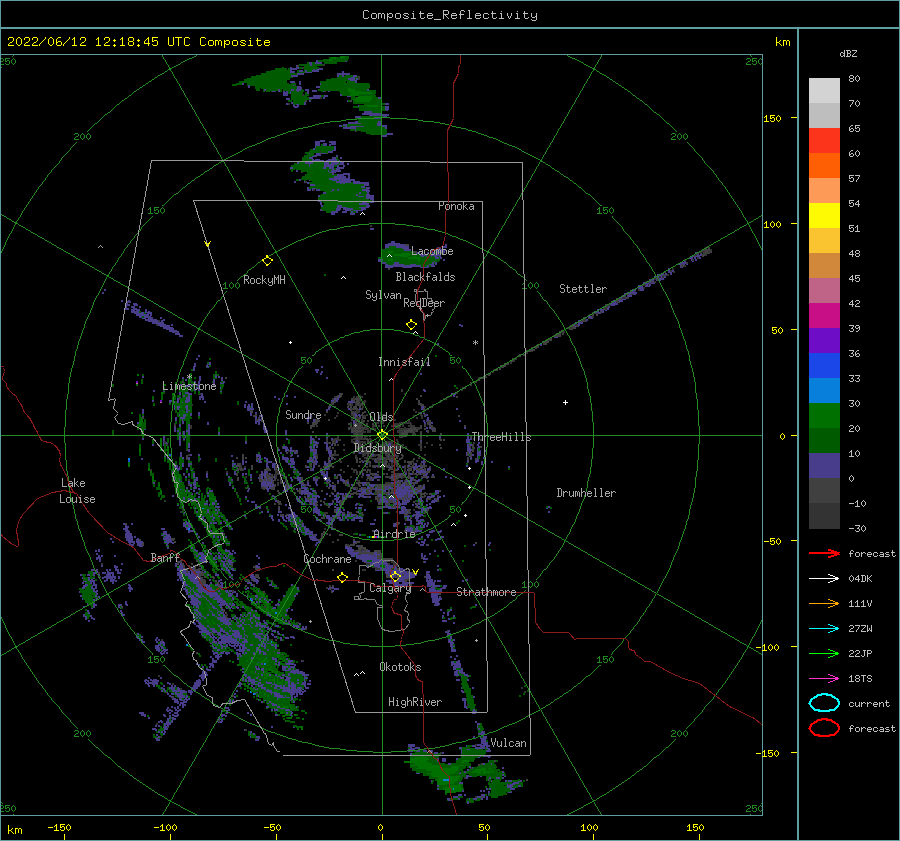This screenshot has width=900, height=841.
Task: Click the RockyMH label on the map
Action: click(264, 280)
